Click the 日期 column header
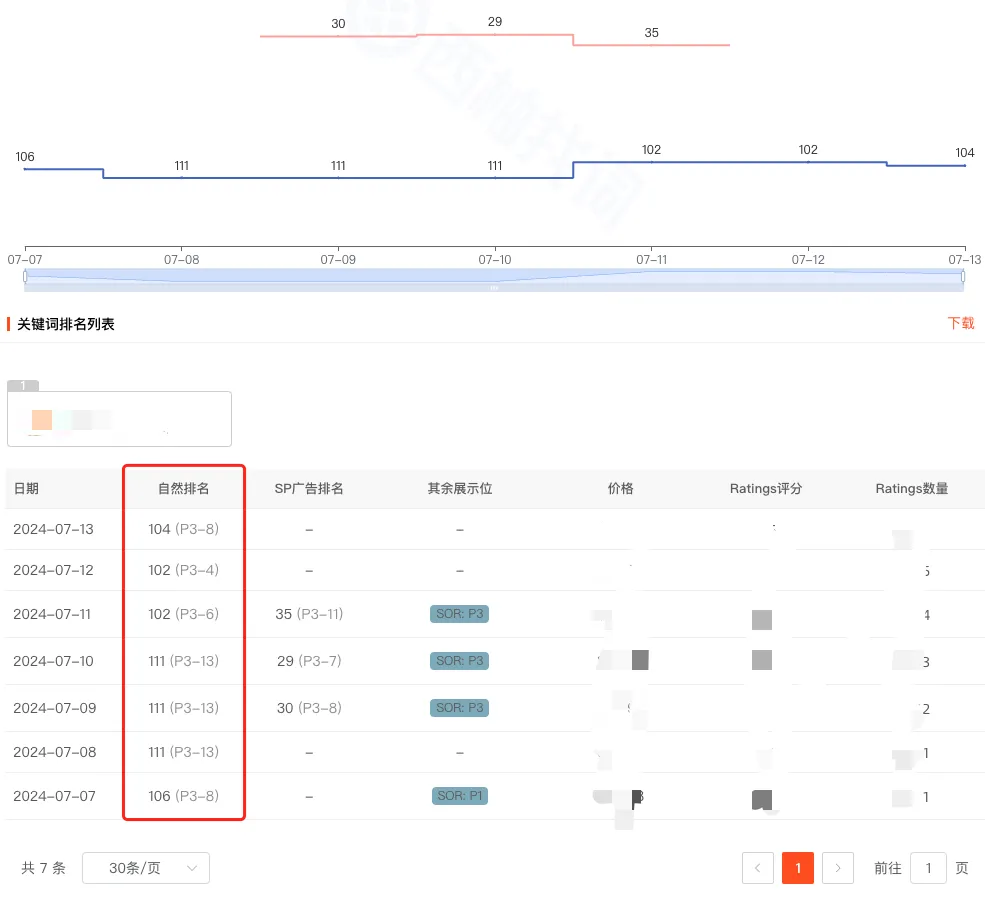This screenshot has height=899, width=985. (x=26, y=489)
